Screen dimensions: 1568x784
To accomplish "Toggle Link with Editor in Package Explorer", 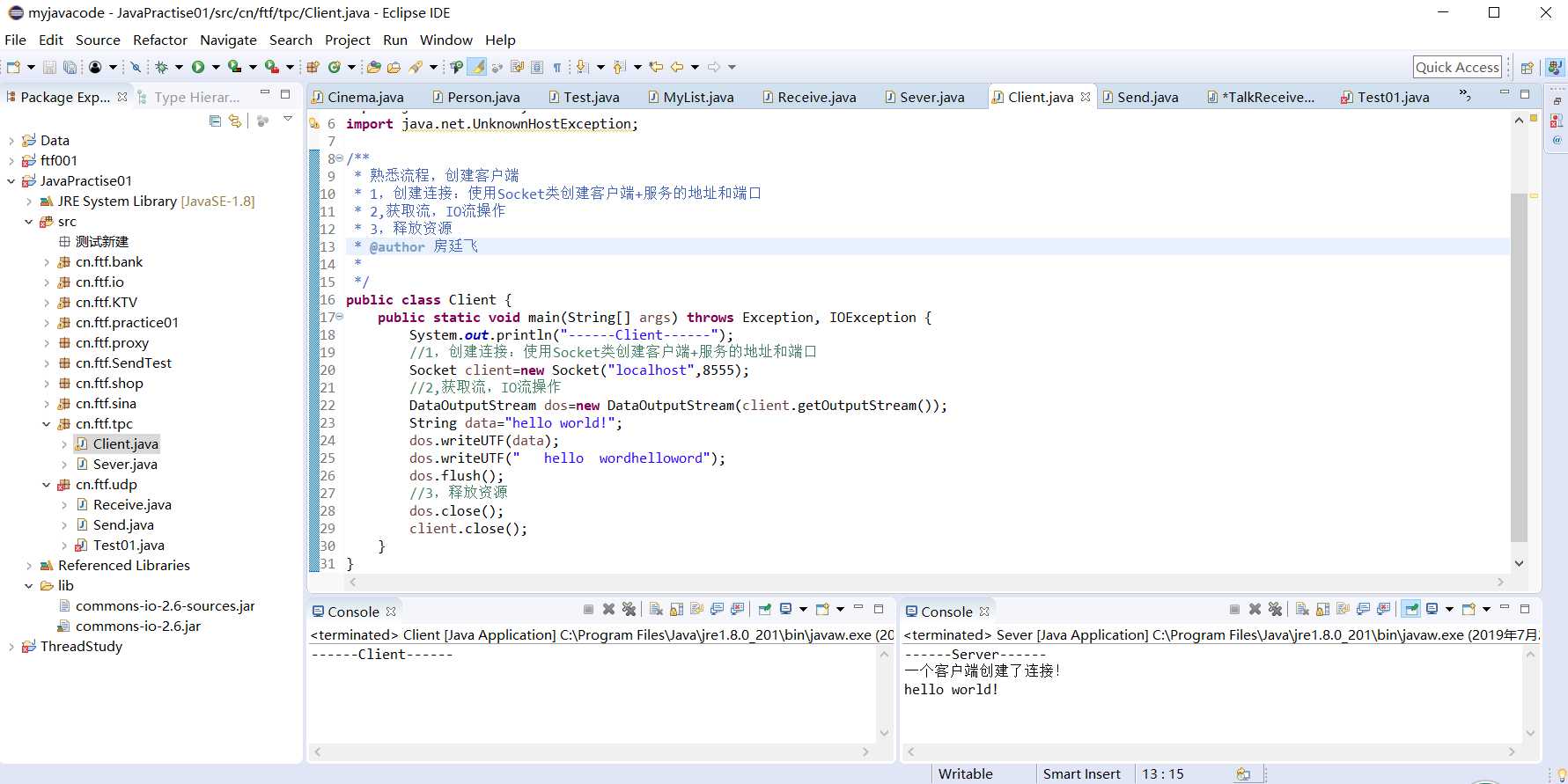I will 234,121.
